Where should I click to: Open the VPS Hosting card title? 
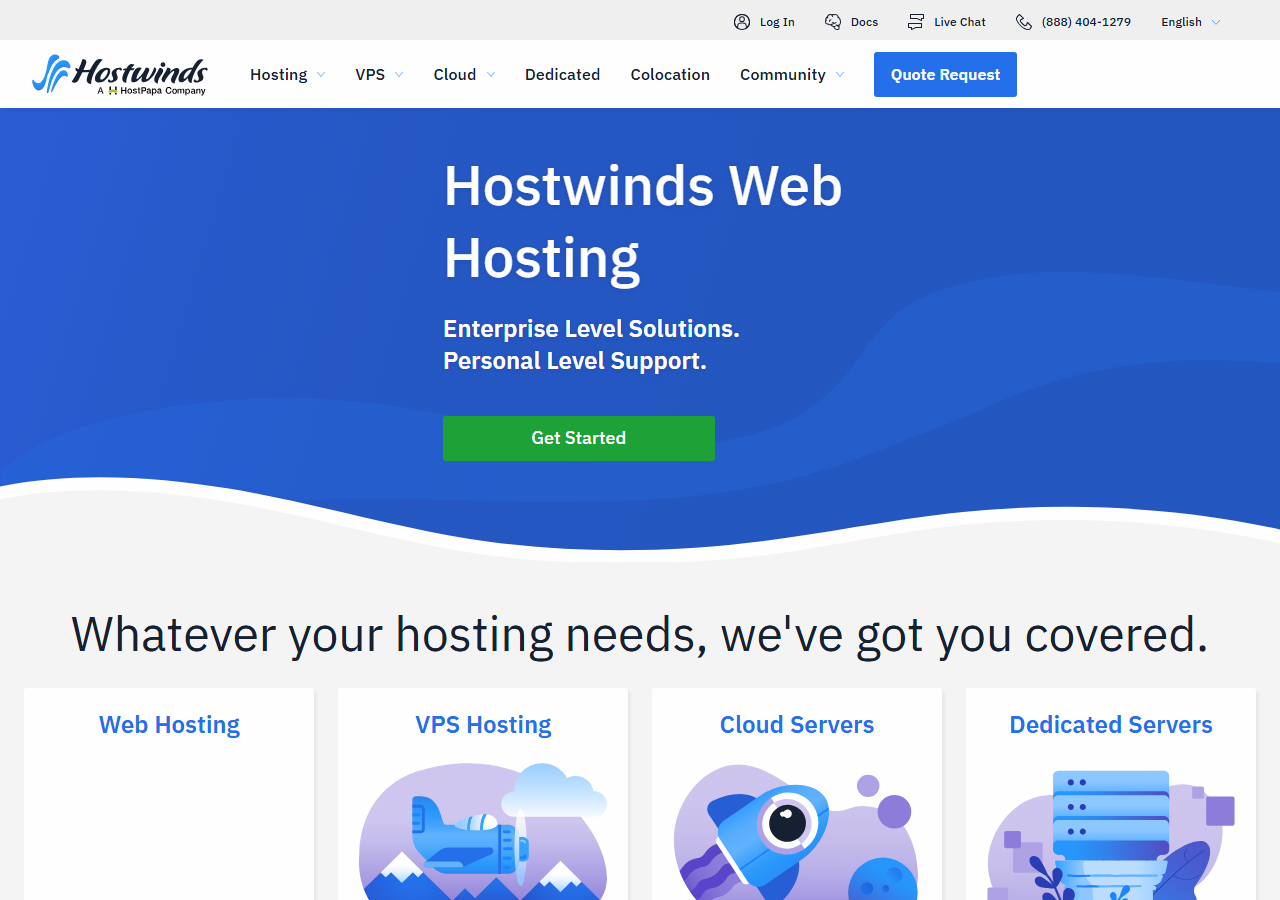(x=483, y=725)
